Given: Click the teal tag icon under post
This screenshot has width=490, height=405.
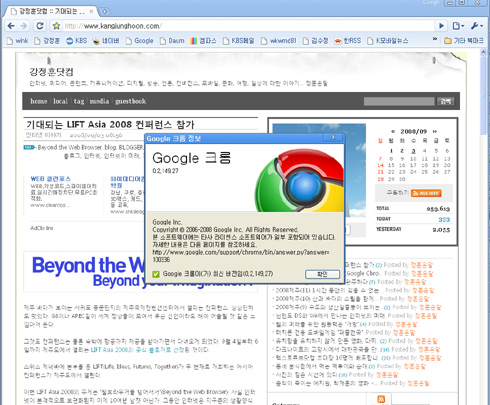Looking at the screenshot, I should pos(29,147).
